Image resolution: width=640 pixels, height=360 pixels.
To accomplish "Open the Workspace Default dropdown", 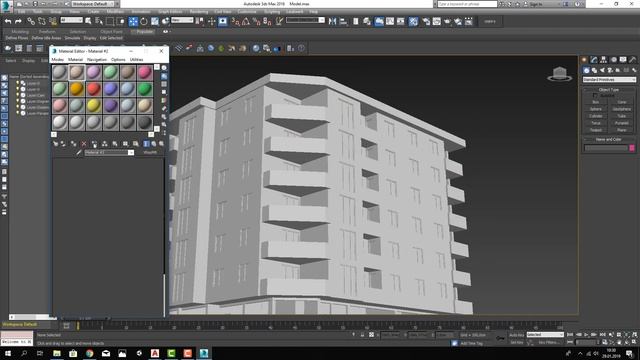I will pyautogui.click(x=93, y=4).
